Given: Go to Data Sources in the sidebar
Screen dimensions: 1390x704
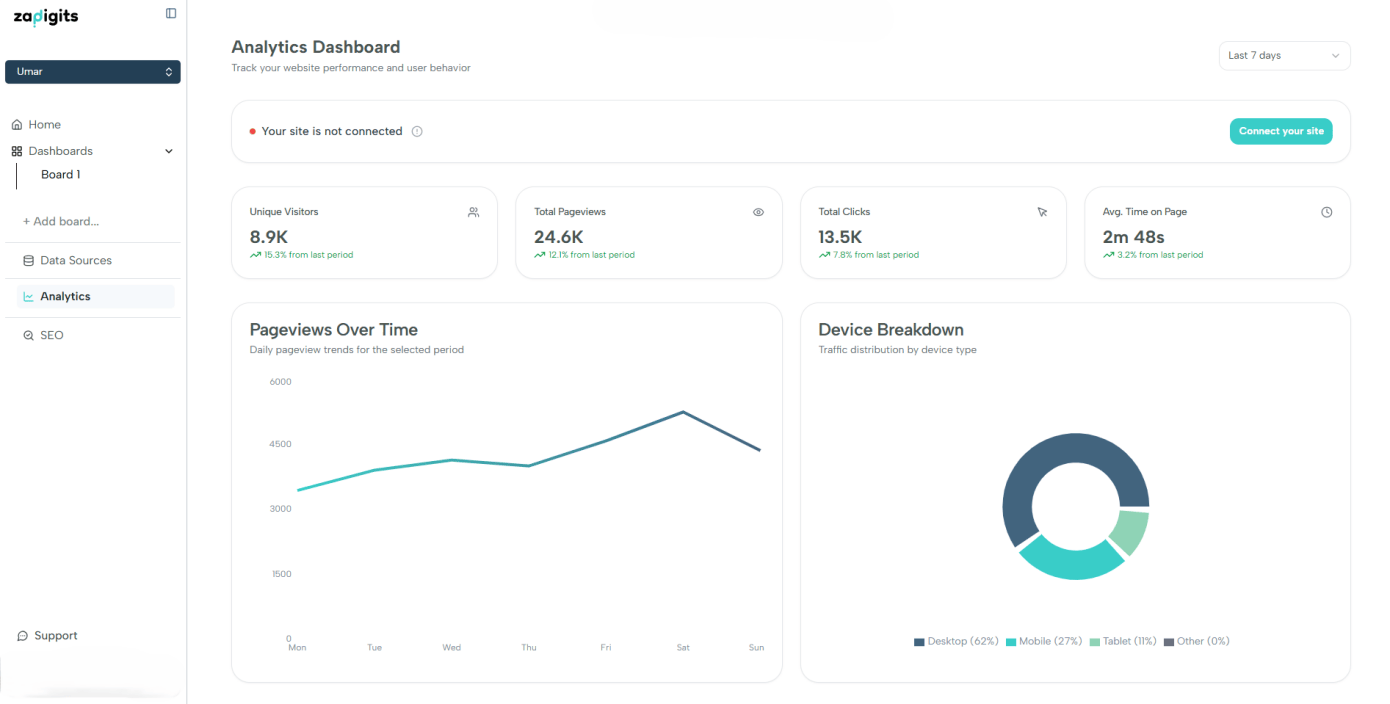Looking at the screenshot, I should (75, 261).
